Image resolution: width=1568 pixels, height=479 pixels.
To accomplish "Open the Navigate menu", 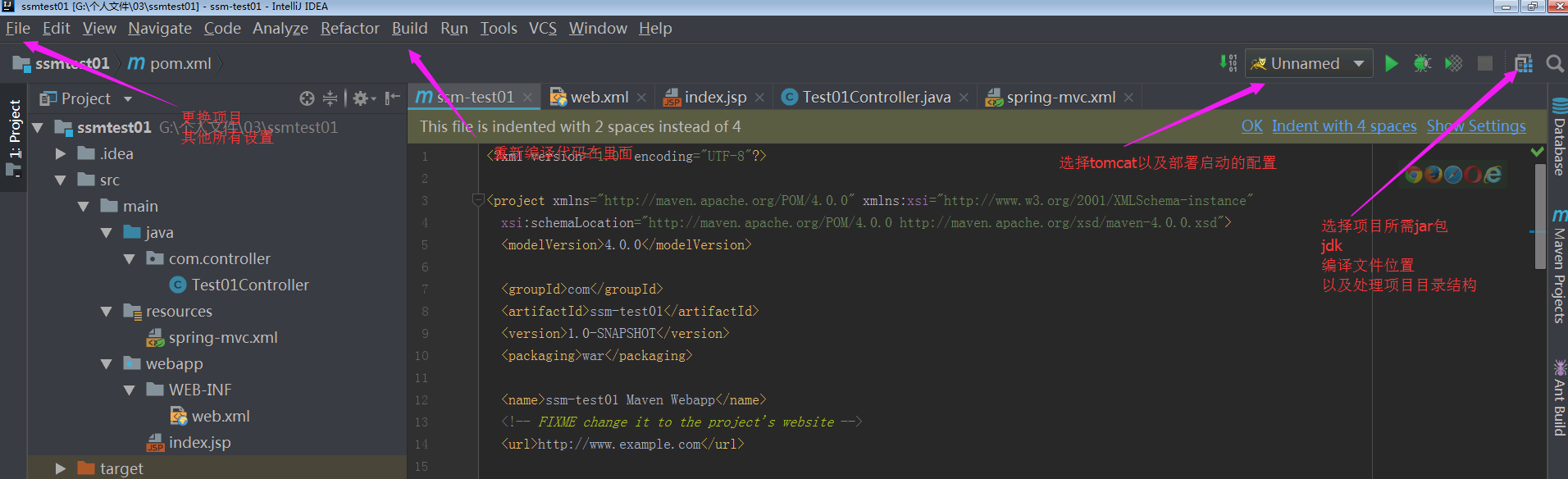I will 160,28.
